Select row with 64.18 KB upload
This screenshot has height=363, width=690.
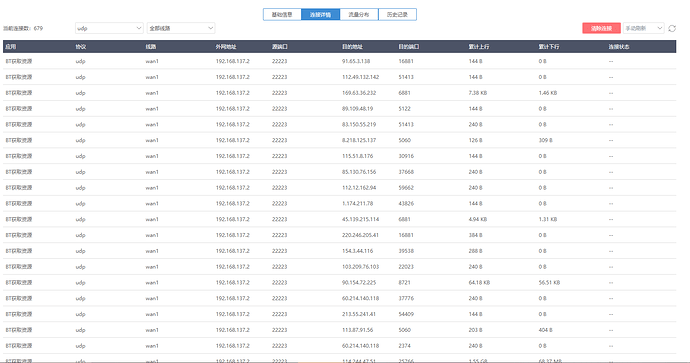339,282
